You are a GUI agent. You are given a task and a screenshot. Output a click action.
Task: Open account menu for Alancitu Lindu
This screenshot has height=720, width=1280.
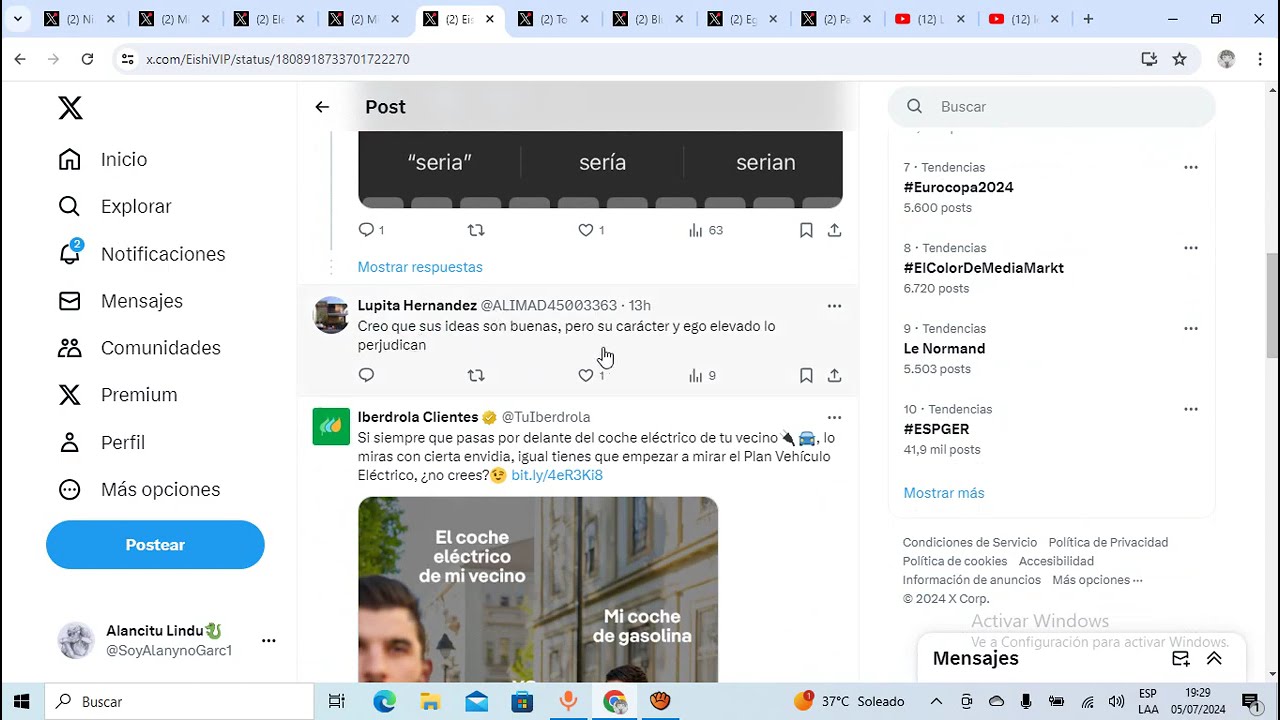click(x=268, y=640)
